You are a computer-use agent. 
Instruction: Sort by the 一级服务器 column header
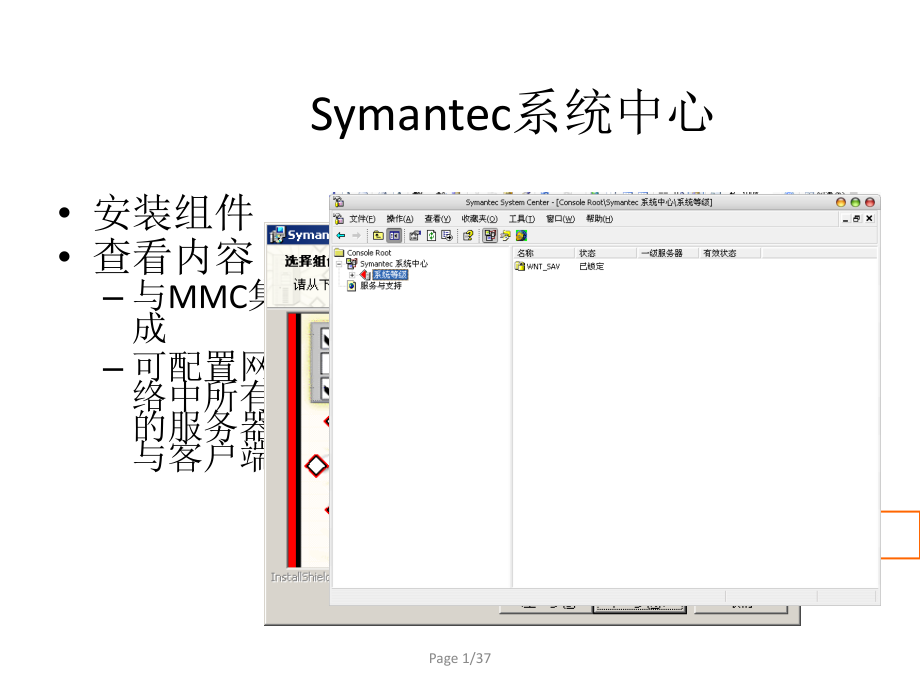pos(668,253)
